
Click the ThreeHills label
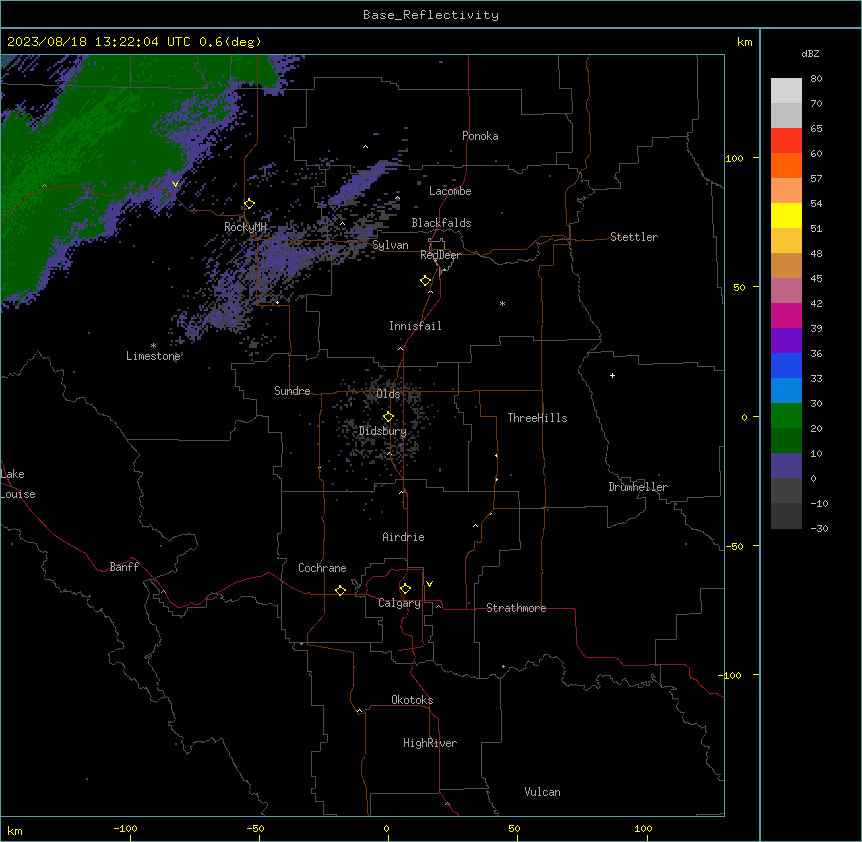pyautogui.click(x=537, y=418)
